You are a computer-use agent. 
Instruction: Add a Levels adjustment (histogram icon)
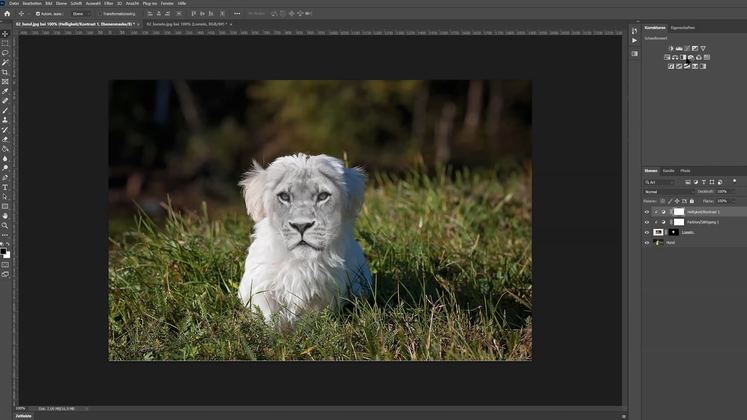pyautogui.click(x=679, y=48)
